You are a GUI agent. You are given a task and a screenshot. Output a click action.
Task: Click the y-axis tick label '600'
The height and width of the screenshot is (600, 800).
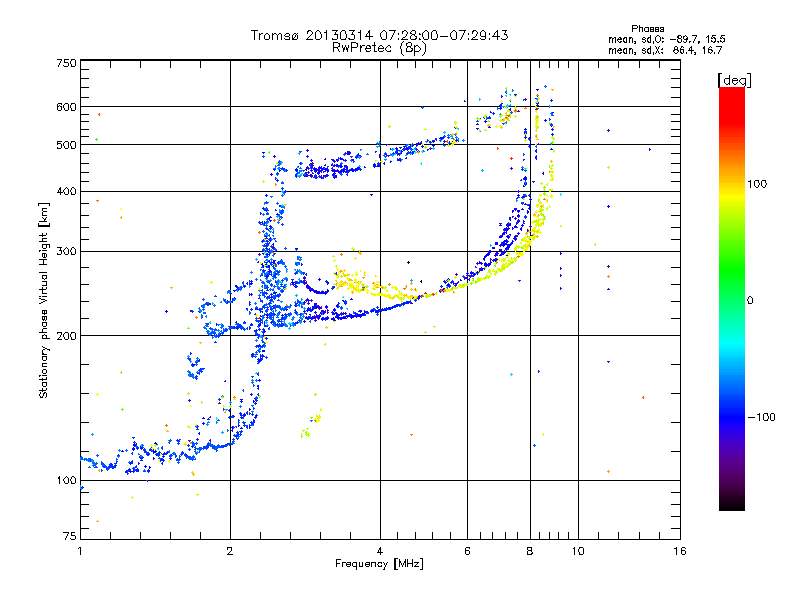pyautogui.click(x=66, y=107)
